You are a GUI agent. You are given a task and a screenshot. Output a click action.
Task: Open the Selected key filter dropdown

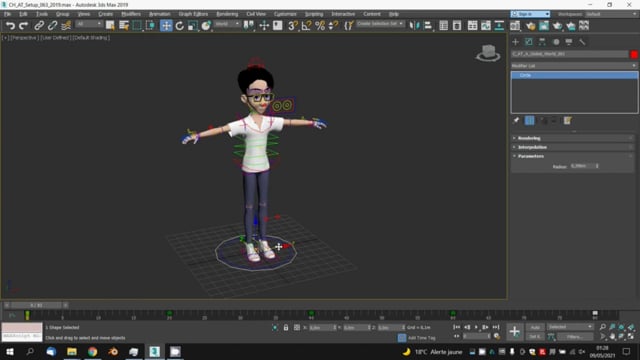point(570,327)
